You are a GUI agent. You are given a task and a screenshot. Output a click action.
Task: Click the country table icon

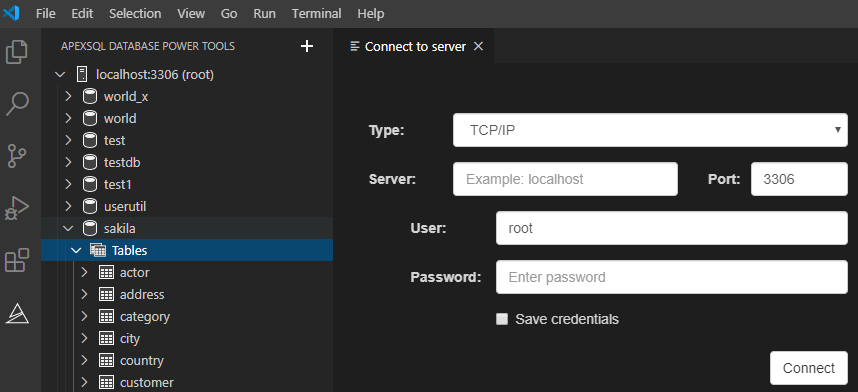click(106, 360)
